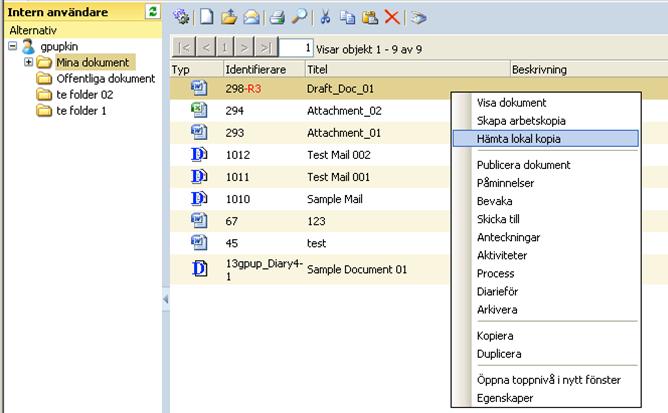The image size is (668, 413).
Task: Select Bevaka in the context menu
Action: (494, 201)
